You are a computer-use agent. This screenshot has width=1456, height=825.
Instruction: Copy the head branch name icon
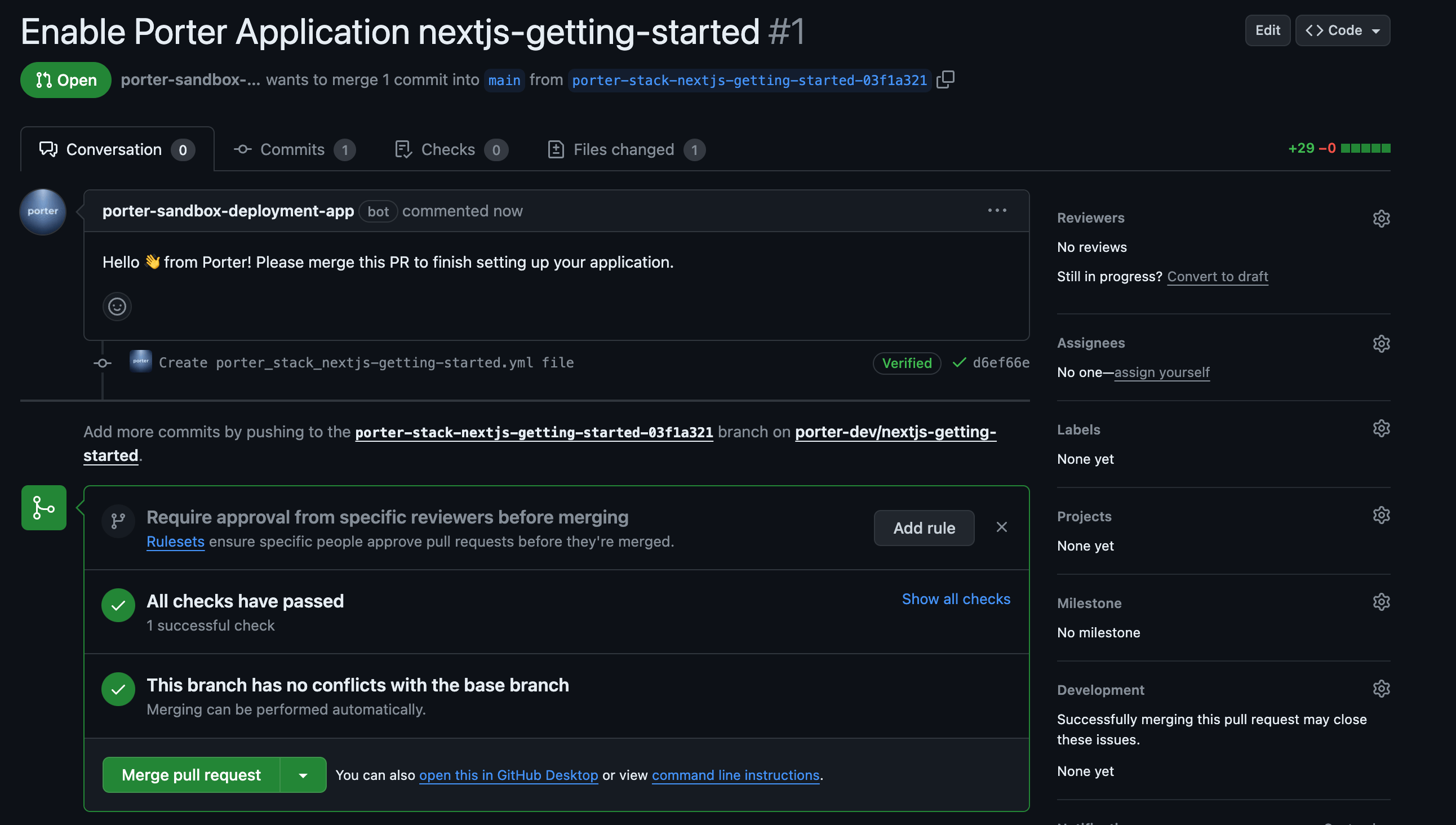point(945,79)
